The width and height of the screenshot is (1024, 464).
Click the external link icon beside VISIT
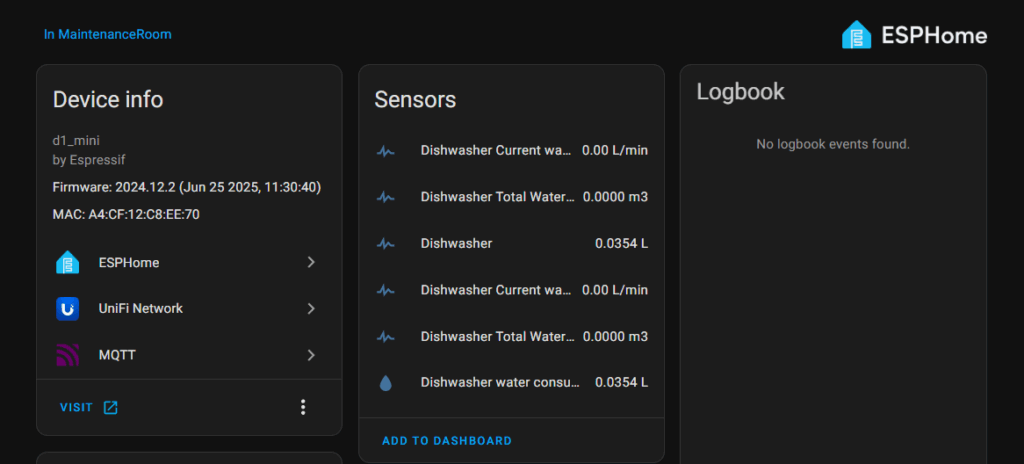click(x=111, y=408)
